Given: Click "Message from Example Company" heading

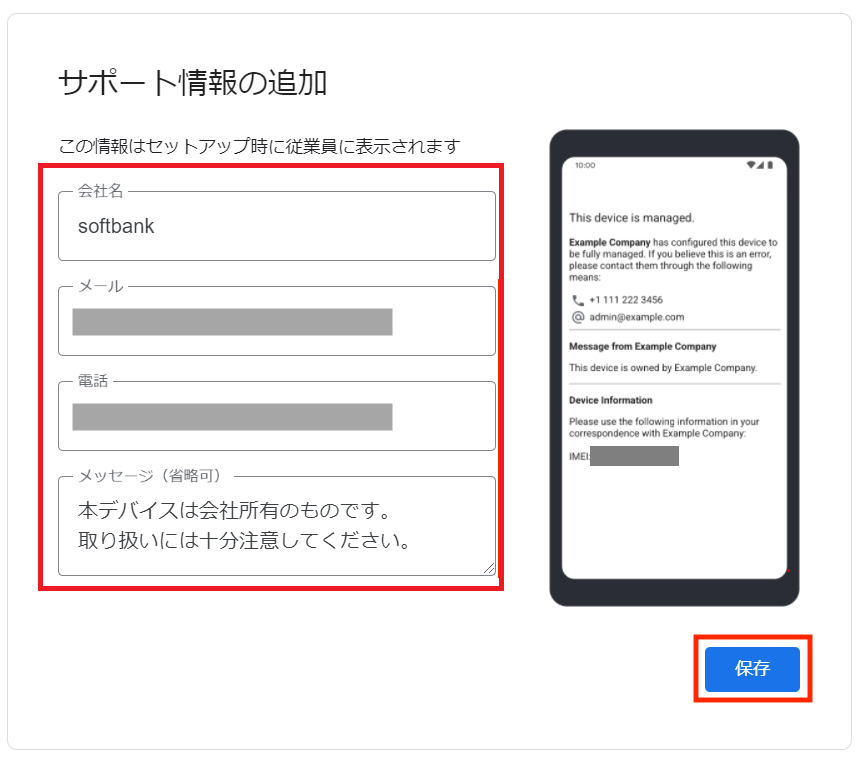Looking at the screenshot, I should pos(643,346).
